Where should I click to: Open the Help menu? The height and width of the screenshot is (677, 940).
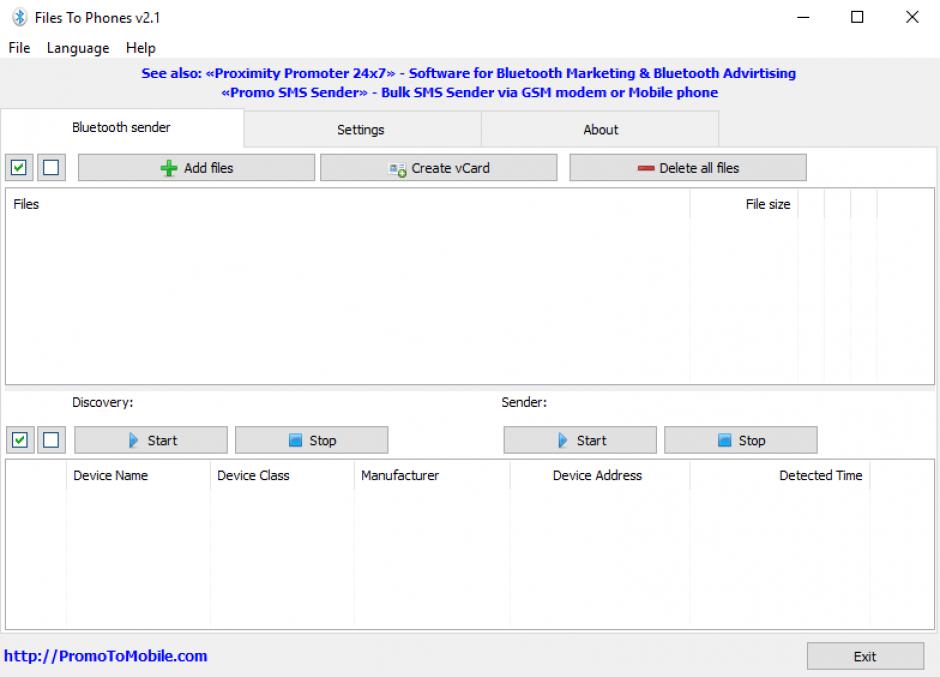pyautogui.click(x=141, y=48)
